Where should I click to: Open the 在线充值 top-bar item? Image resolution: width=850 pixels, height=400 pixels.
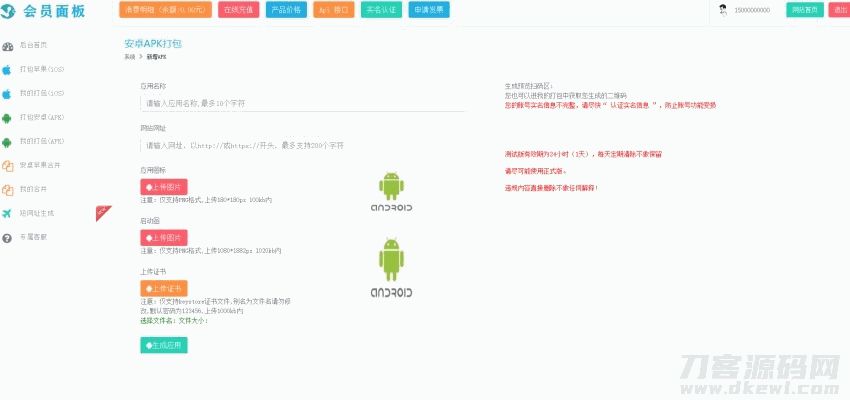240,10
